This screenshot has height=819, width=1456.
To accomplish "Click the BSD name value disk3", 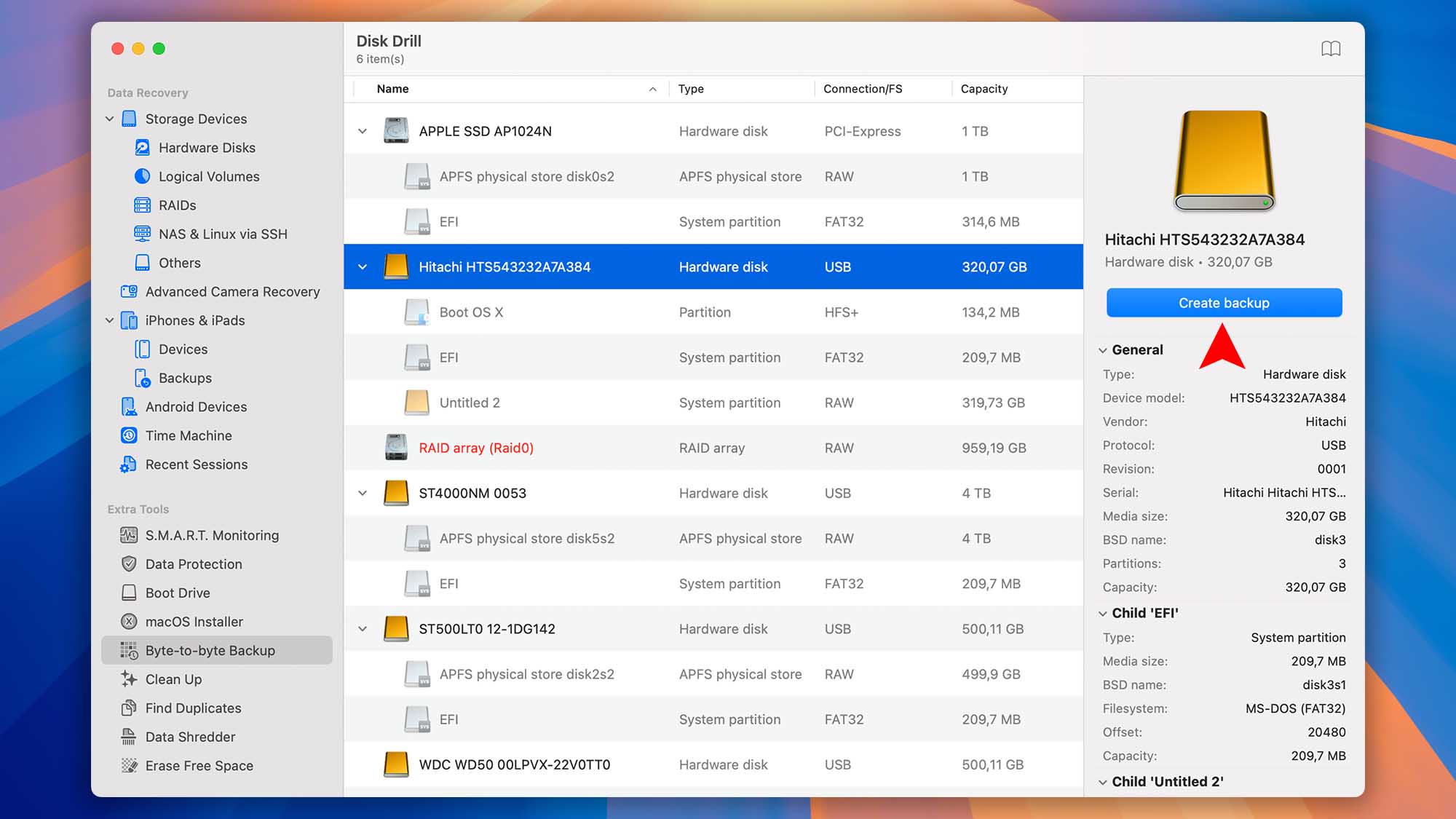I will tap(1330, 540).
